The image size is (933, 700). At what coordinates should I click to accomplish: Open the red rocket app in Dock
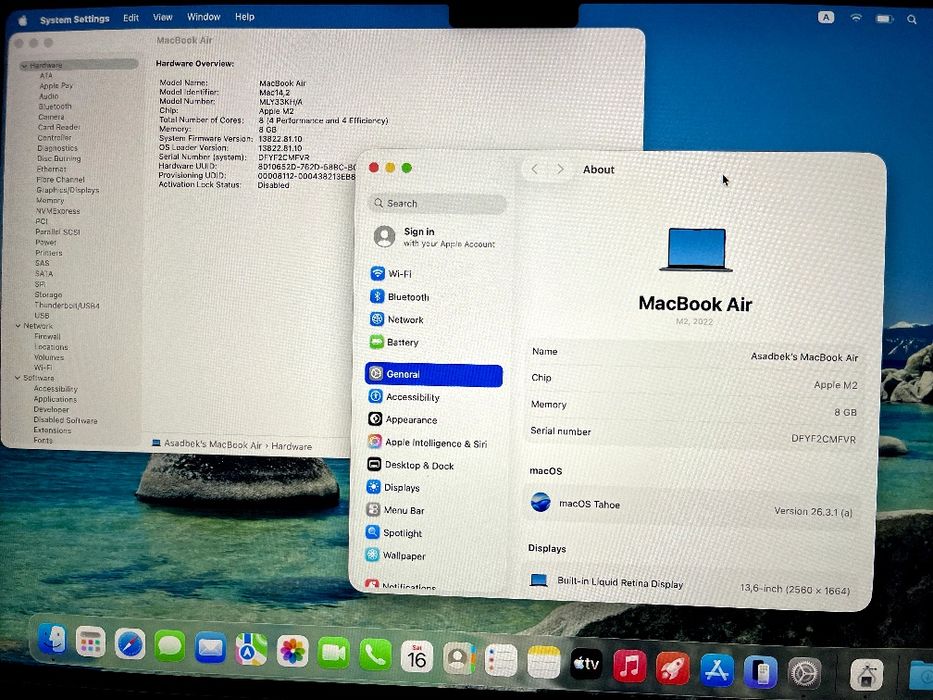pos(672,667)
